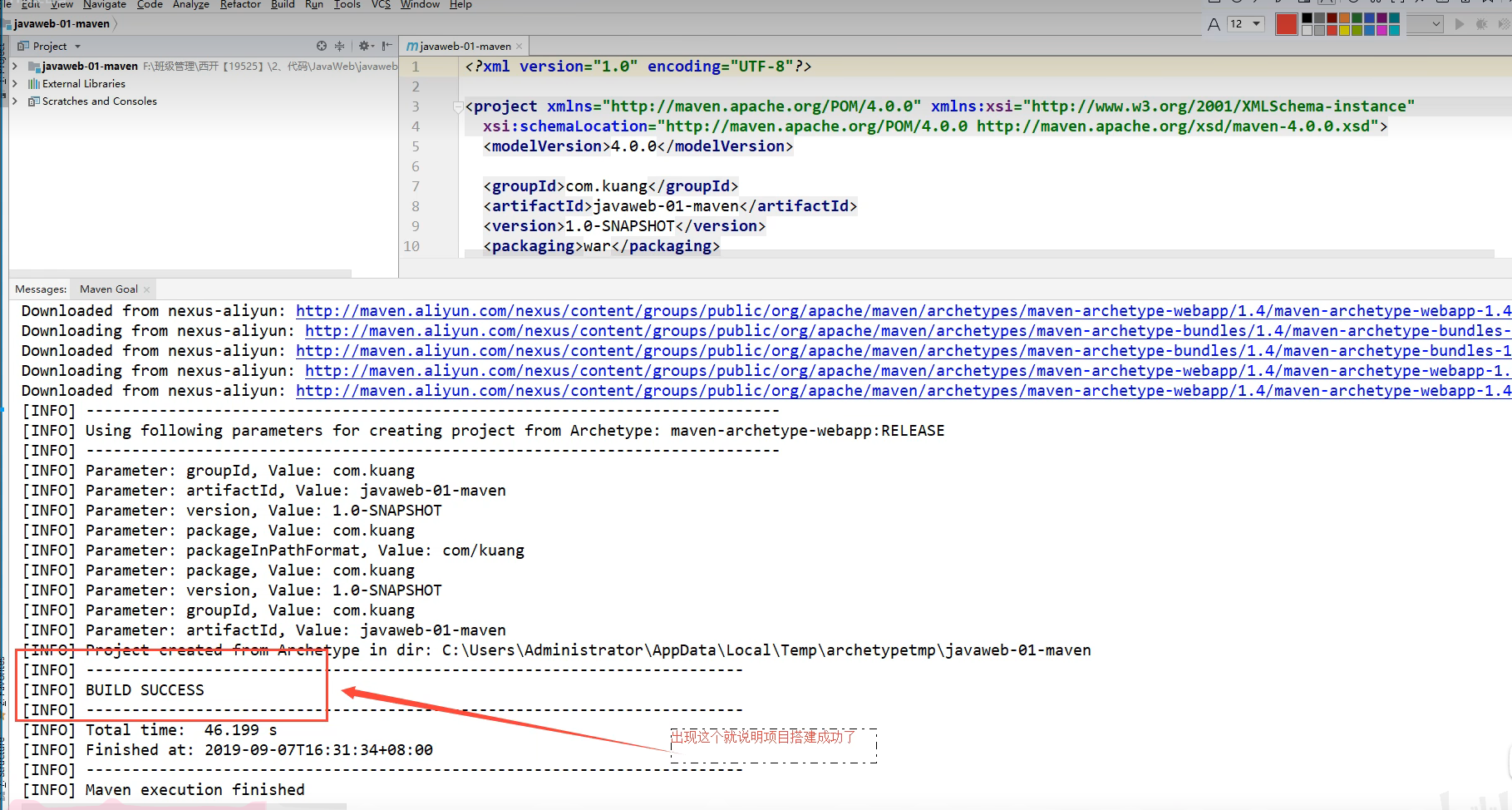
Task: Open the Window menu
Action: point(420,4)
